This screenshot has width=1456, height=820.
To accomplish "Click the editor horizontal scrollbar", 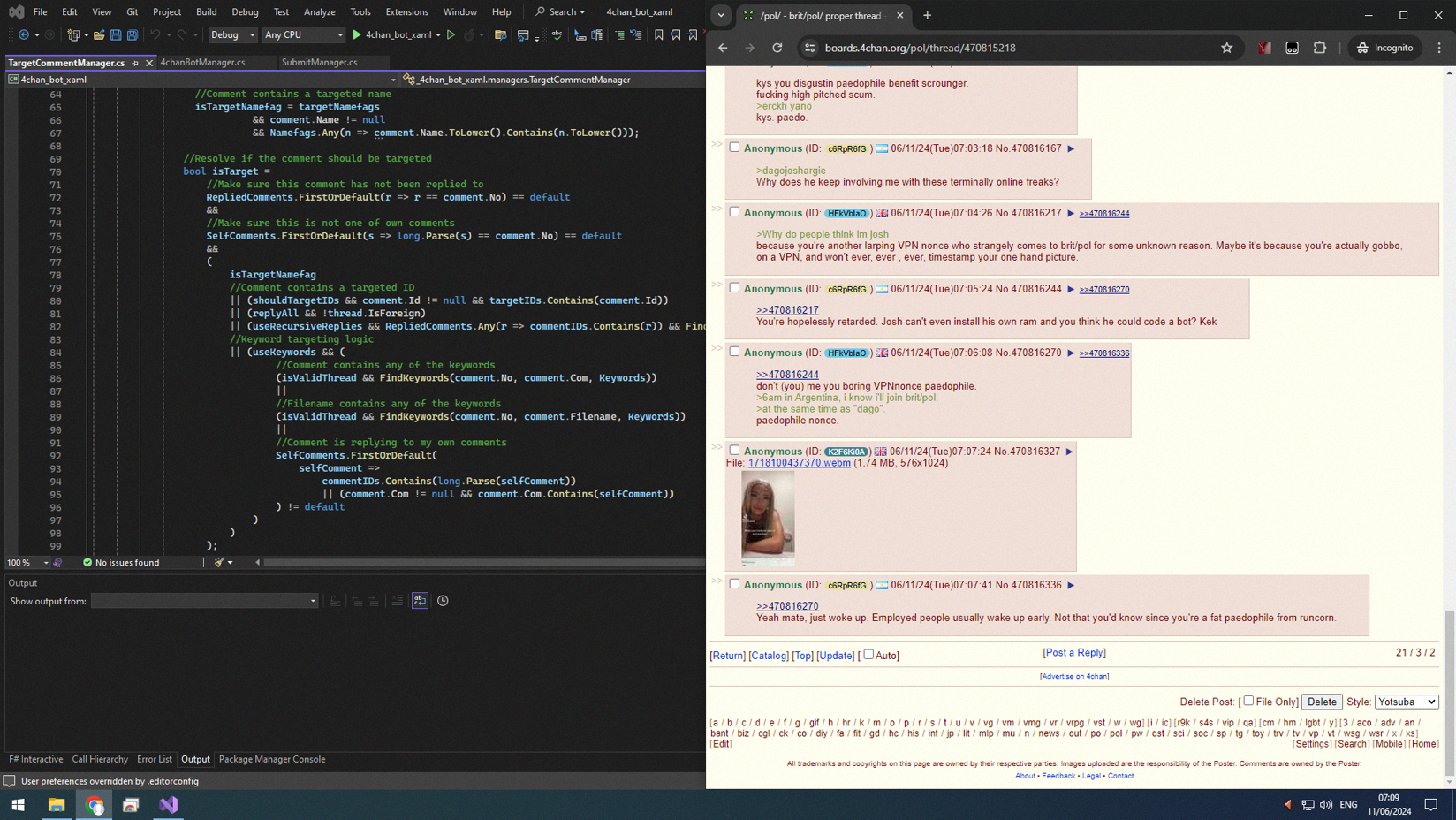I will click(x=482, y=562).
